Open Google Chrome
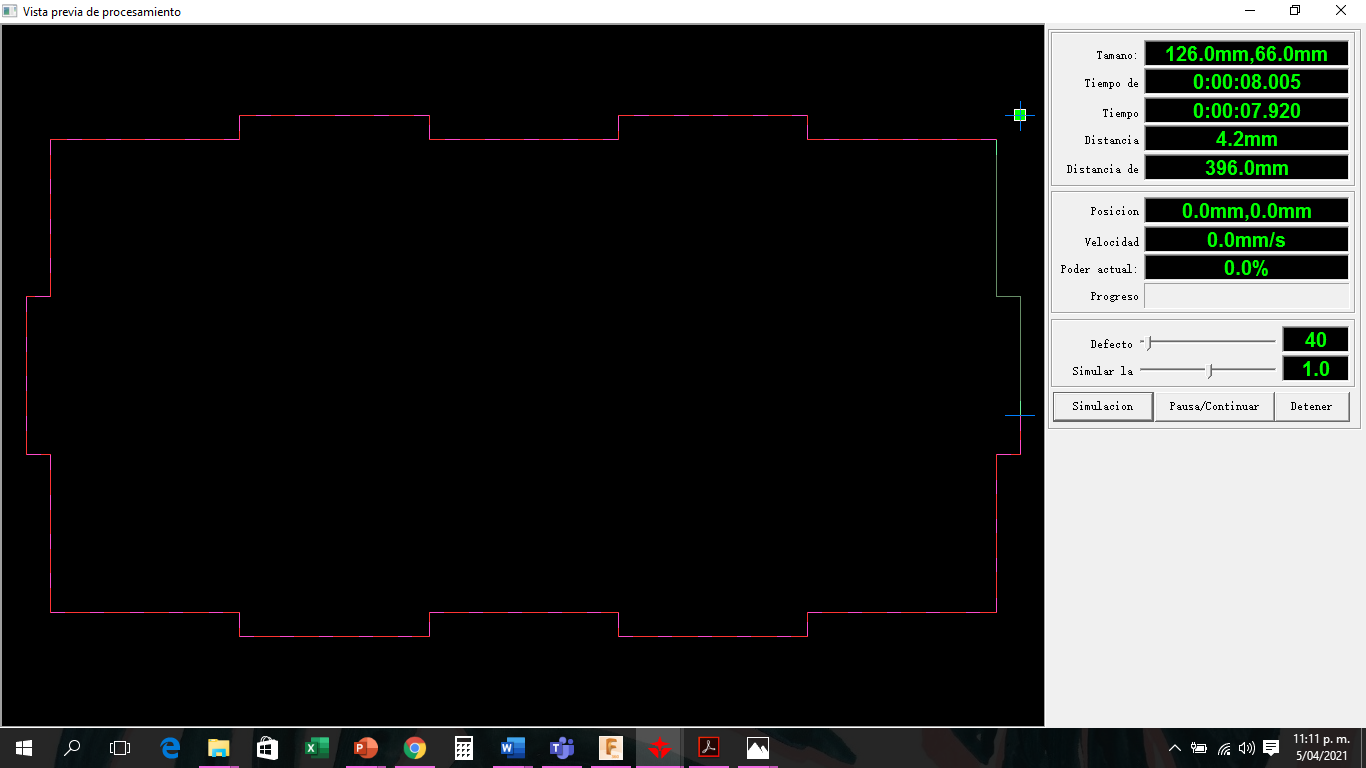1366x768 pixels. 414,748
